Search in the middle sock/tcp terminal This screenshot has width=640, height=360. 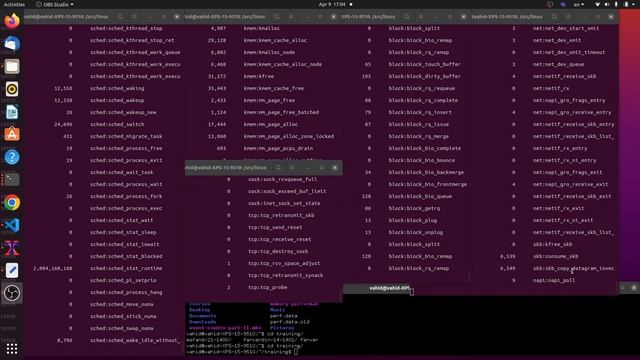pos(278,168)
